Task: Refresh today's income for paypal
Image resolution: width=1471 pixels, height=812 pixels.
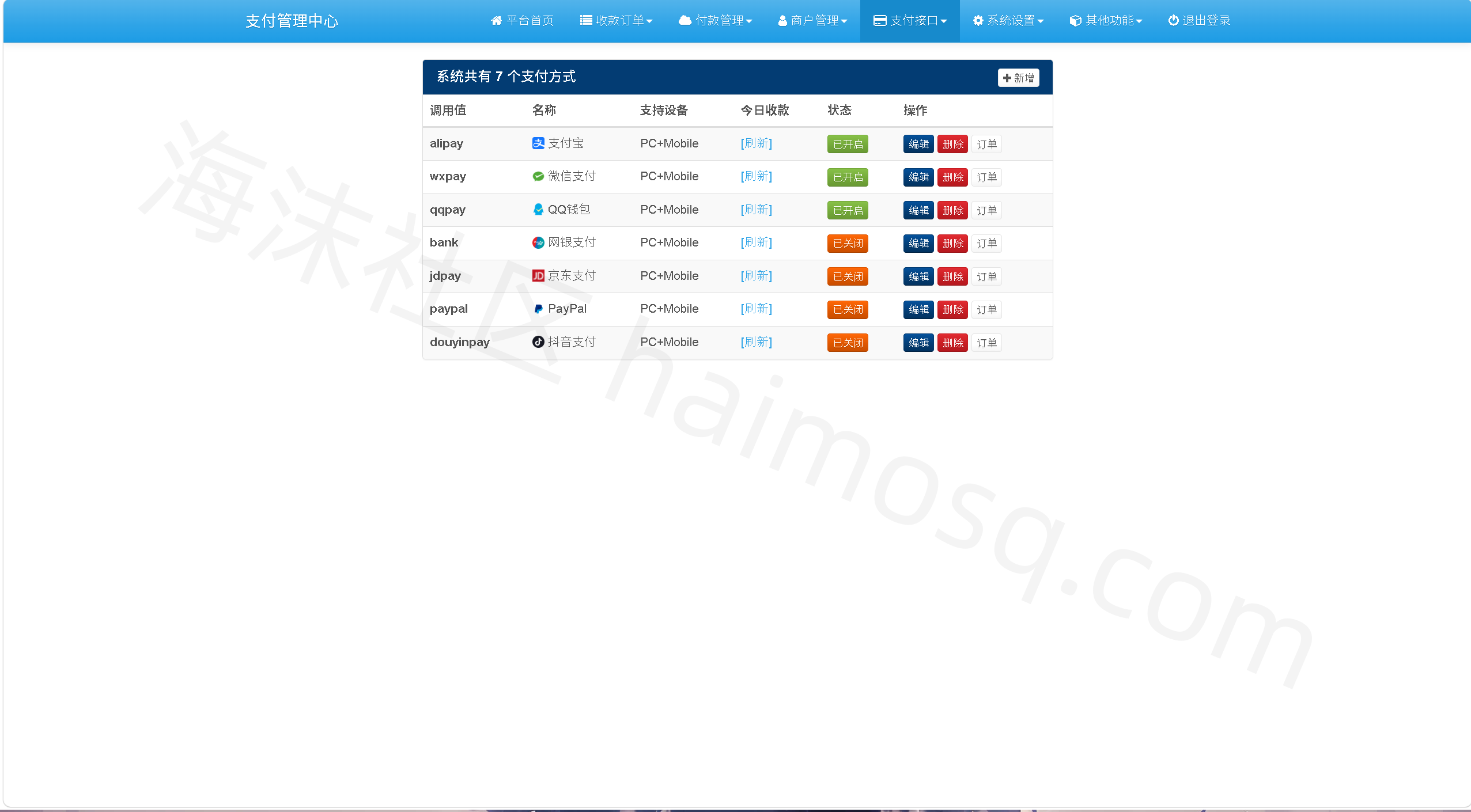Action: [756, 309]
